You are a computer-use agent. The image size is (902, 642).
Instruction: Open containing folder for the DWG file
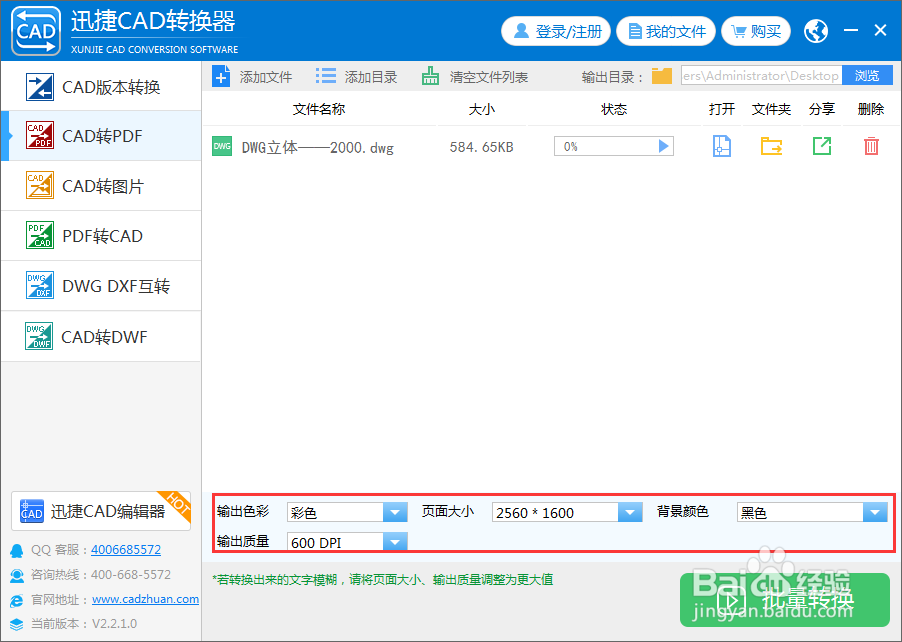coord(770,146)
